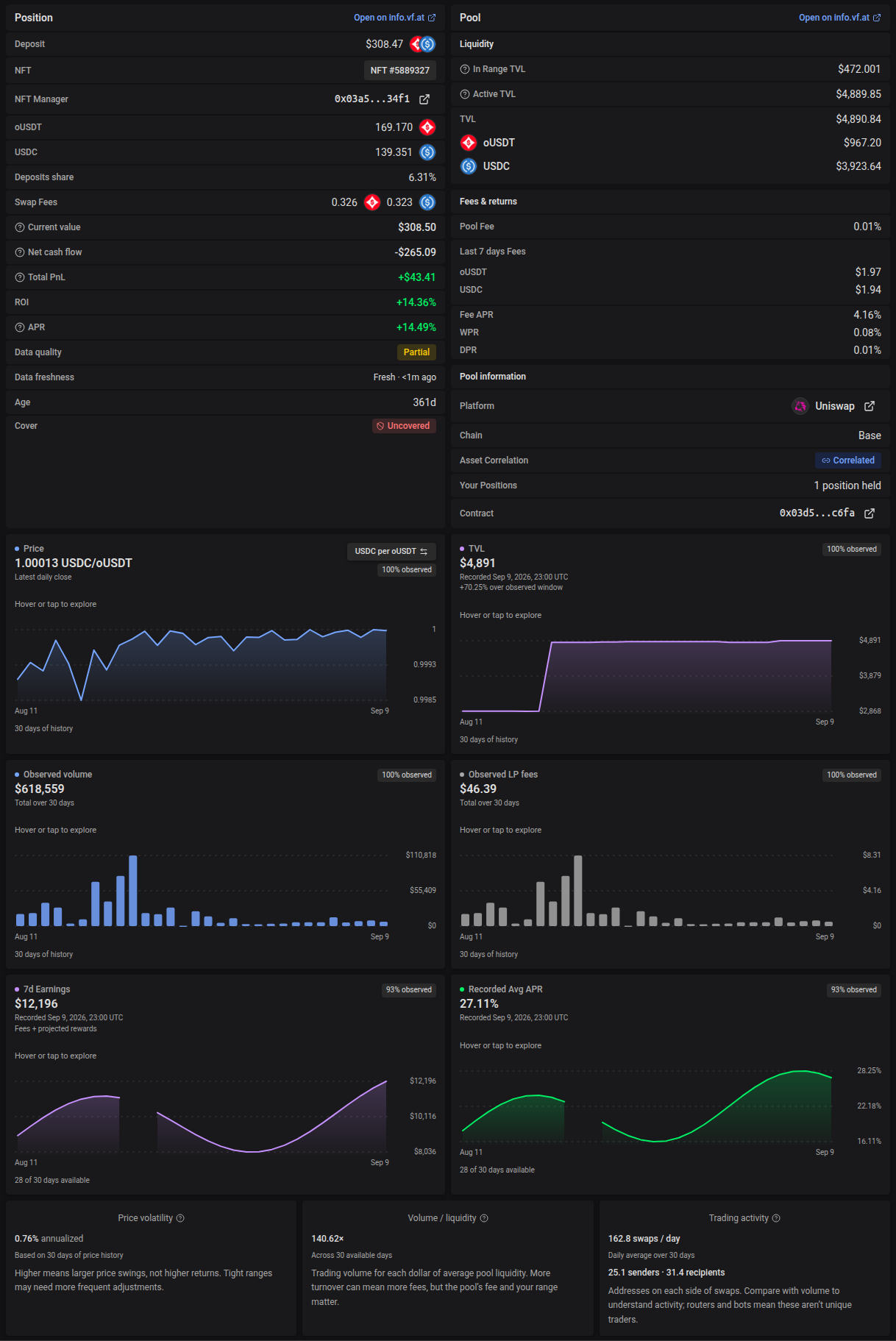The height and width of the screenshot is (1341, 896).
Task: Click the oUSDT icon in Swap Fees row
Action: click(373, 202)
